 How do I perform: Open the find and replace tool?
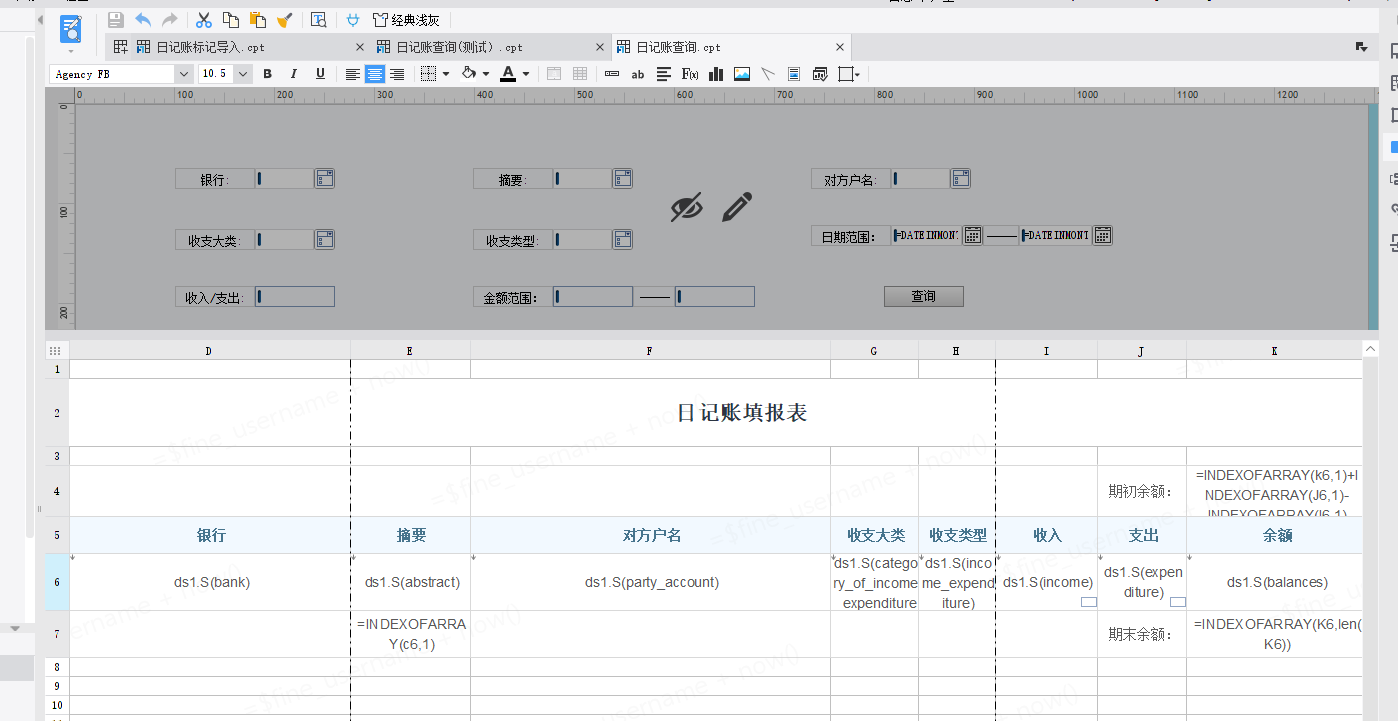point(319,20)
